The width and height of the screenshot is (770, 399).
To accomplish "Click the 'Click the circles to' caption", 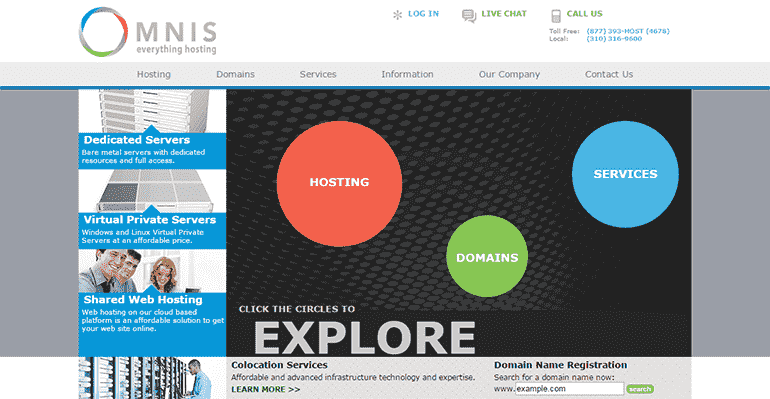I will pos(297,309).
